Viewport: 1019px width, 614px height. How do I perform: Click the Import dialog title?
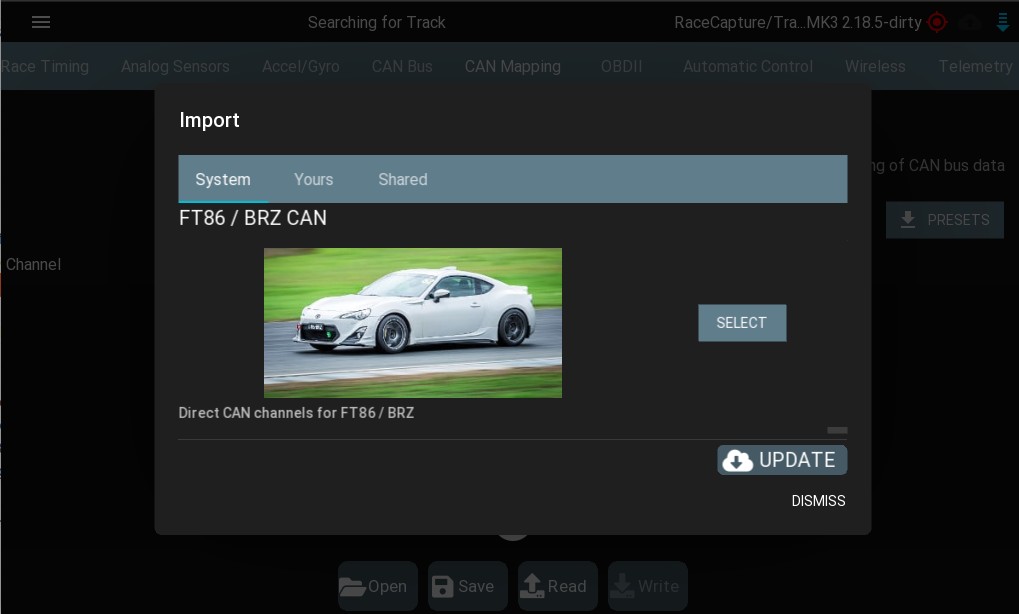(x=209, y=120)
